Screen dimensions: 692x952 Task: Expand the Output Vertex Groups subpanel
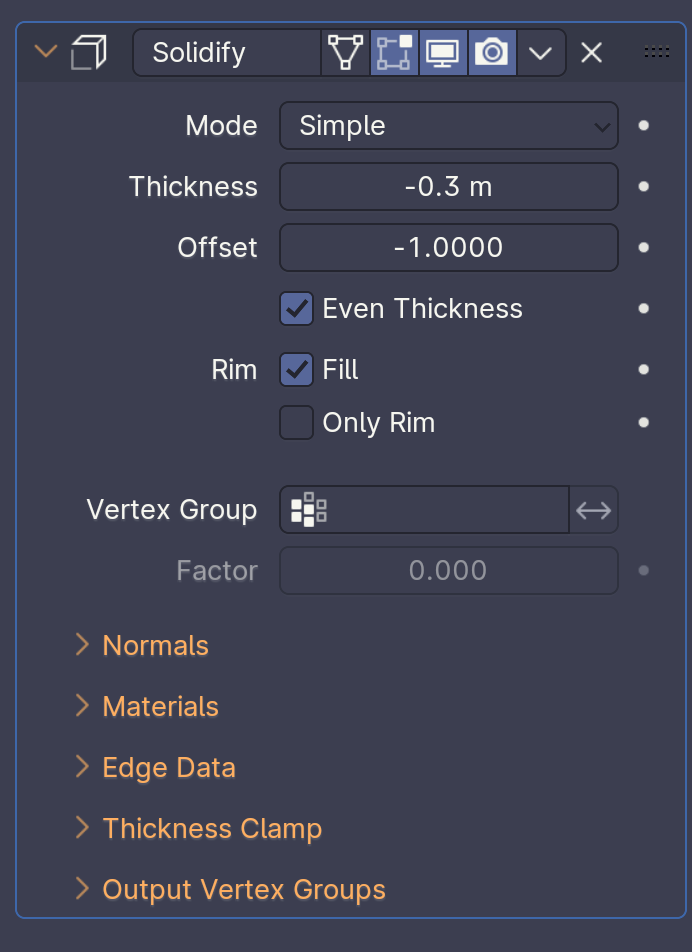(x=243, y=890)
